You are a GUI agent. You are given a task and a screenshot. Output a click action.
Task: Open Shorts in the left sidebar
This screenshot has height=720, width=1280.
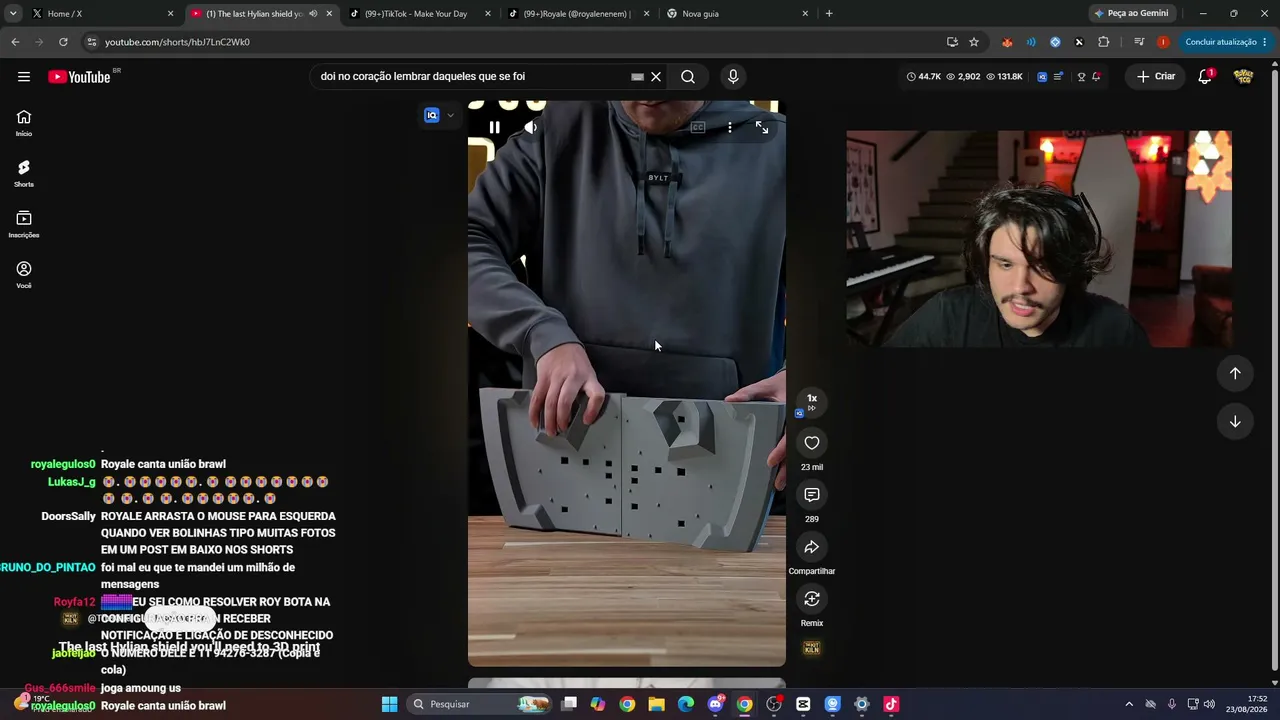click(x=24, y=174)
